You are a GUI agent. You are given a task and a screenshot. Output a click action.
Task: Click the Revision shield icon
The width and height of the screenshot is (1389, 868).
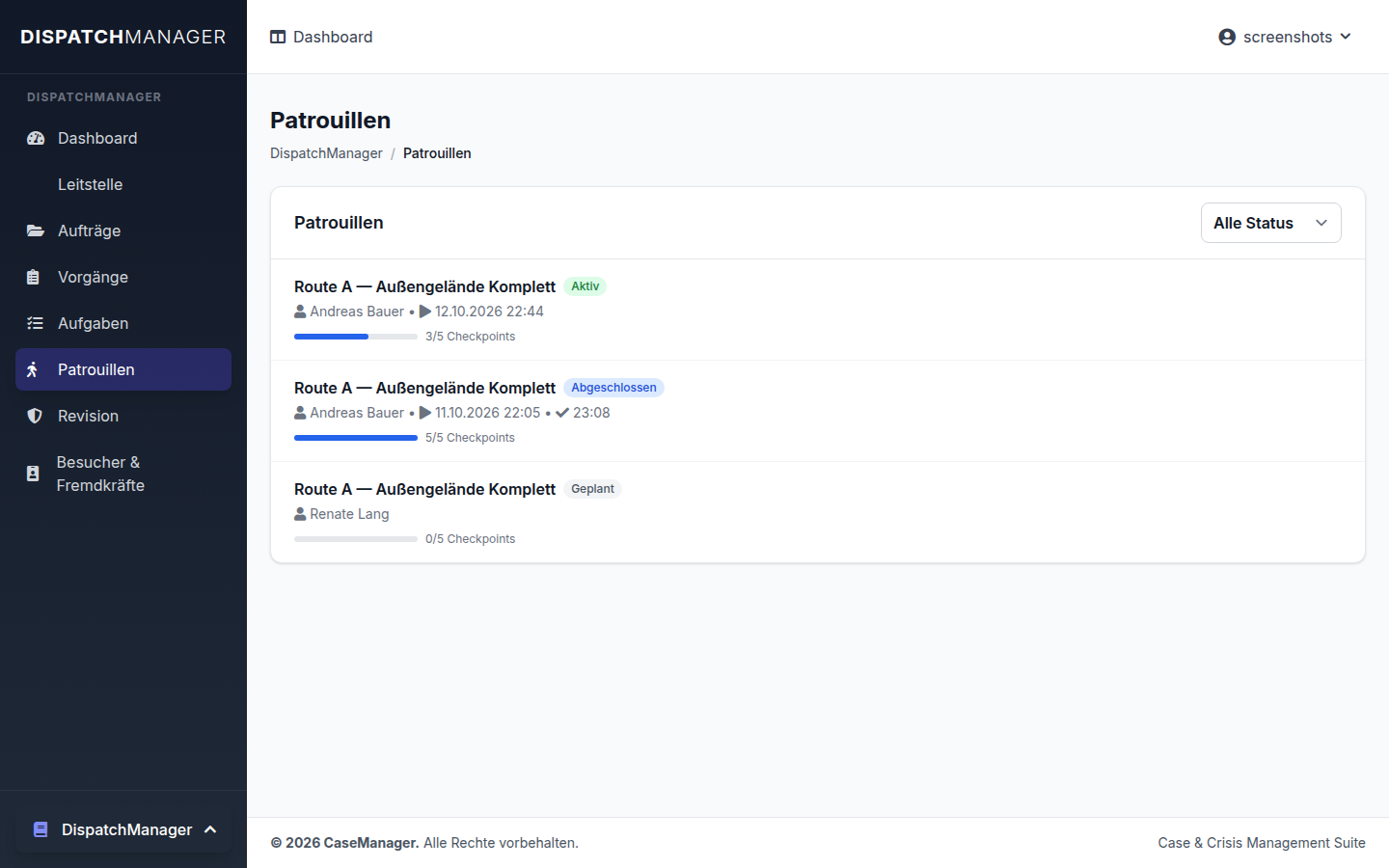tap(35, 416)
